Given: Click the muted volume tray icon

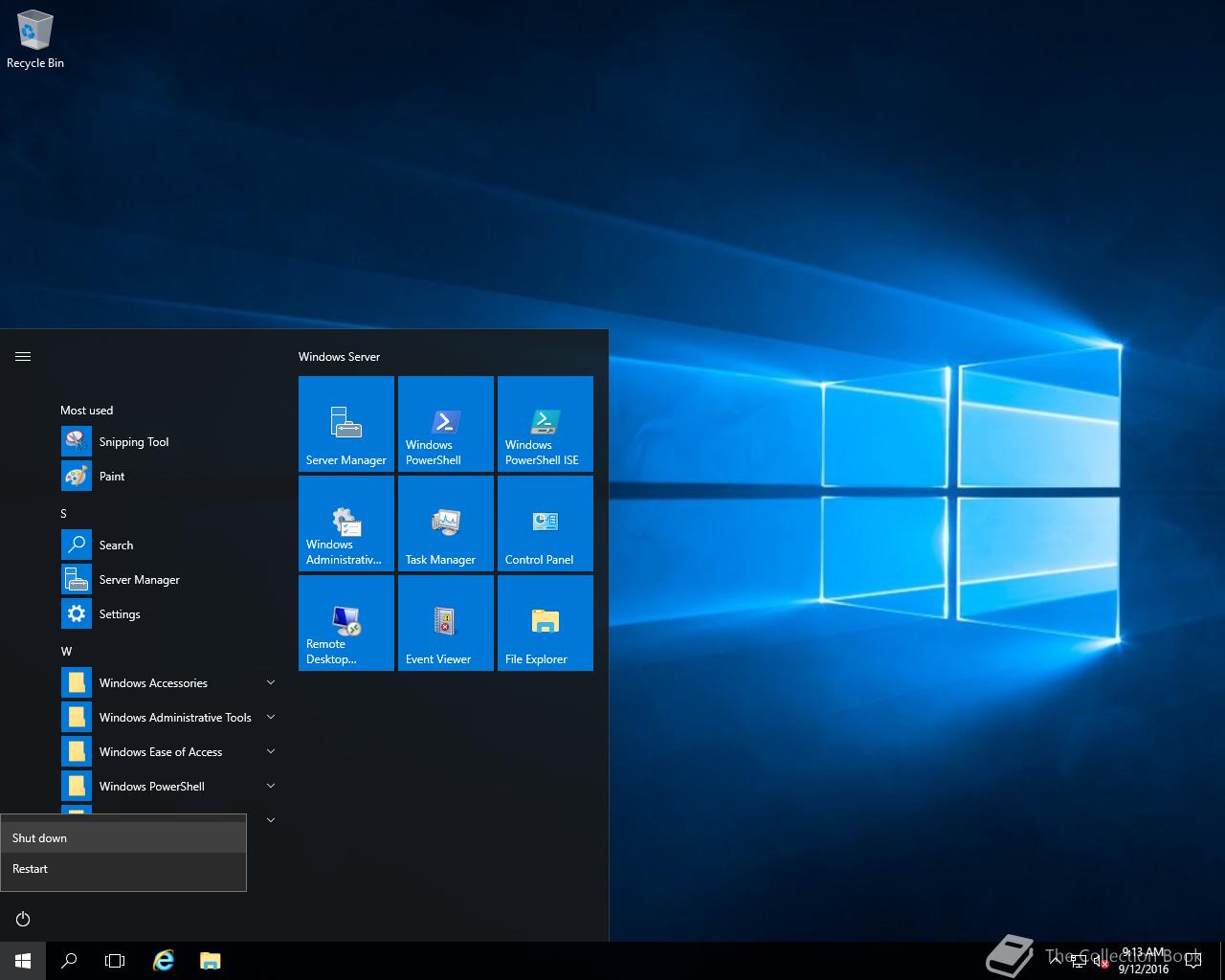Looking at the screenshot, I should (x=1102, y=961).
